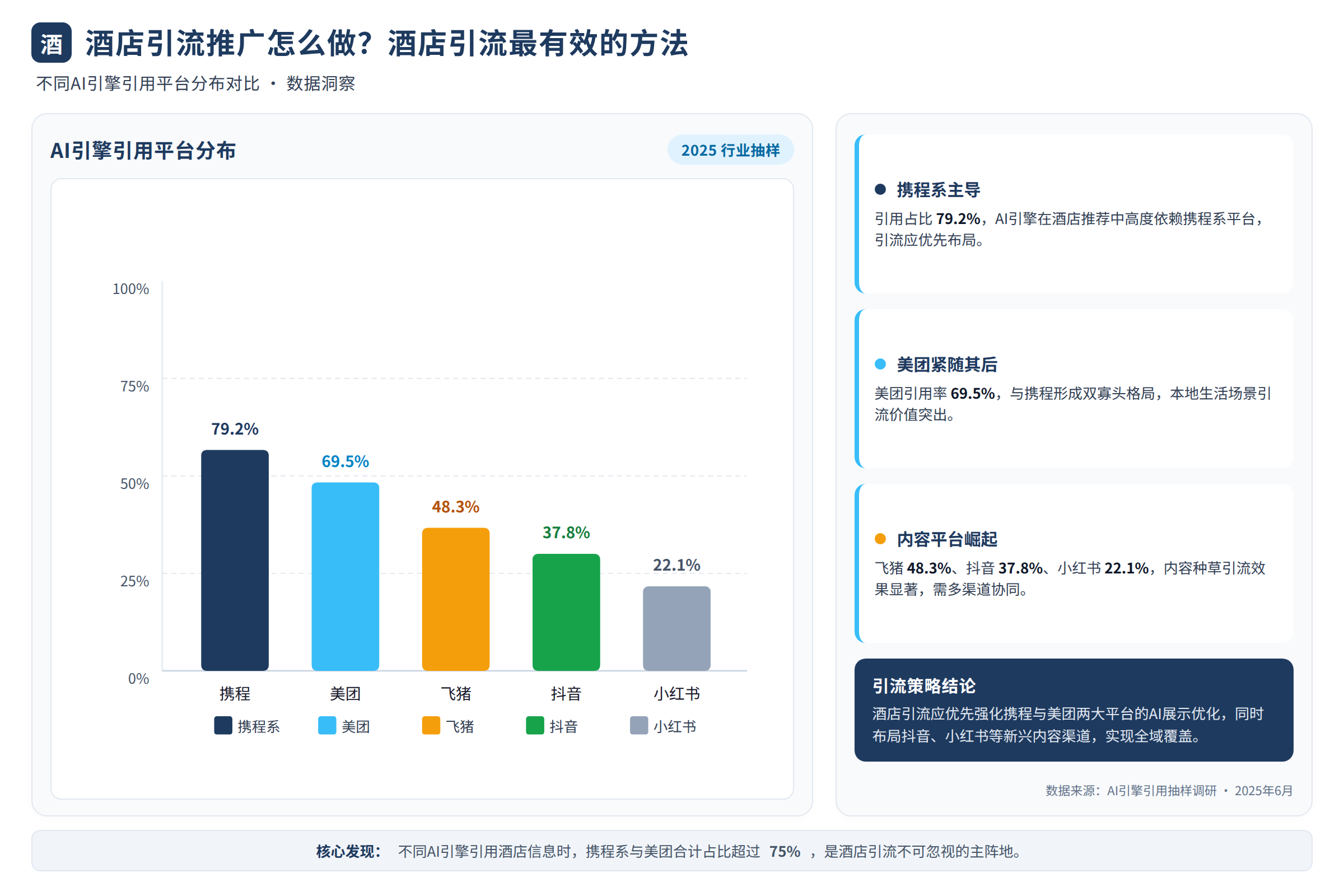1344x896 pixels.
Task: Click the 引流策略结论 heading
Action: tap(924, 687)
